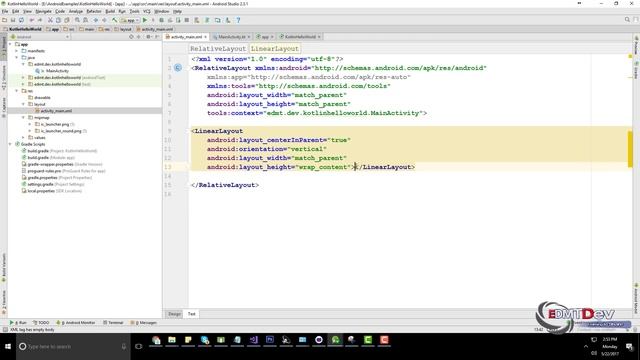This screenshot has height=360, width=640.
Task: Click the Windows Start button
Action: tap(8, 347)
